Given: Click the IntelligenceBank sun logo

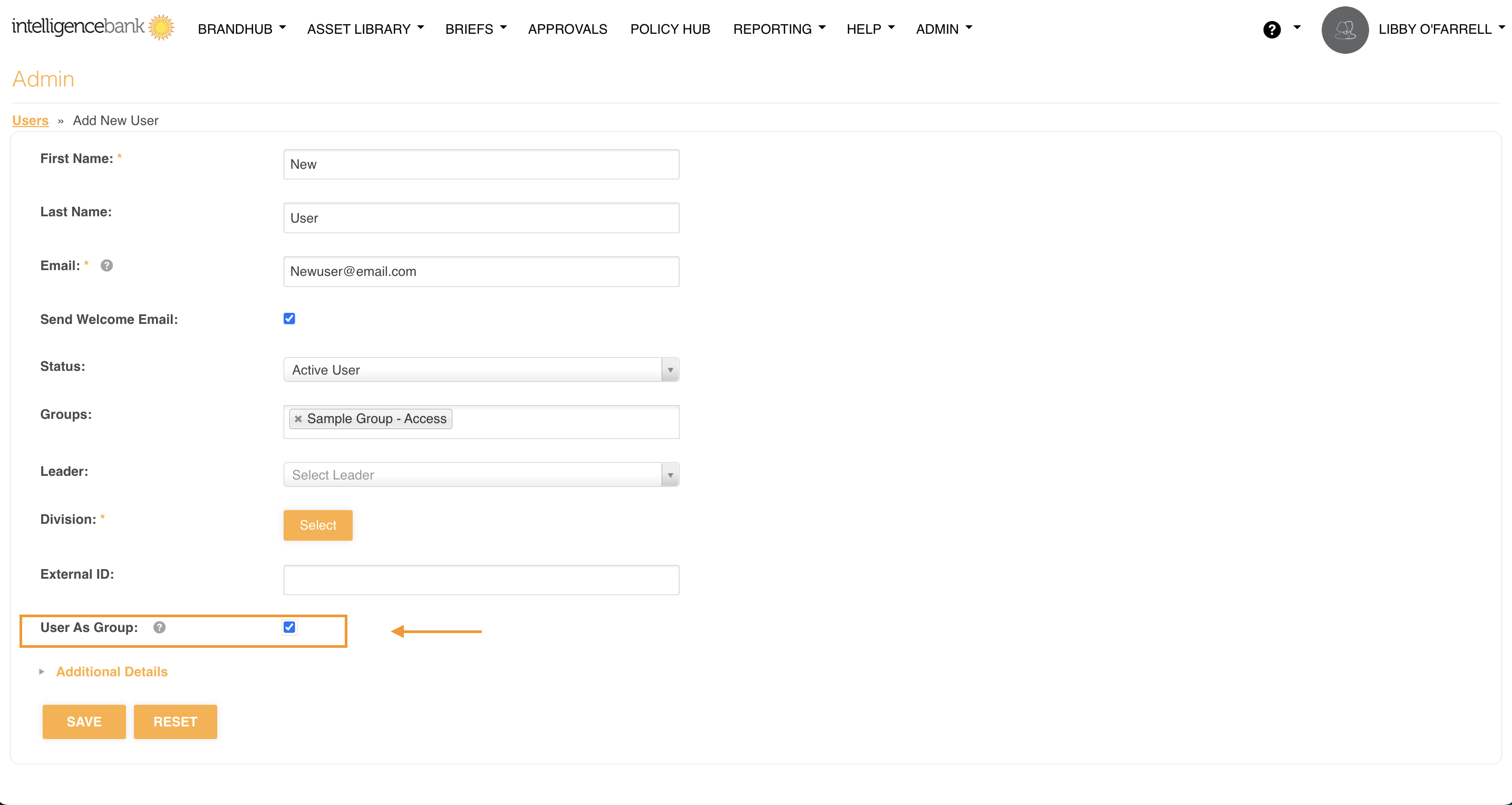Looking at the screenshot, I should (x=161, y=27).
